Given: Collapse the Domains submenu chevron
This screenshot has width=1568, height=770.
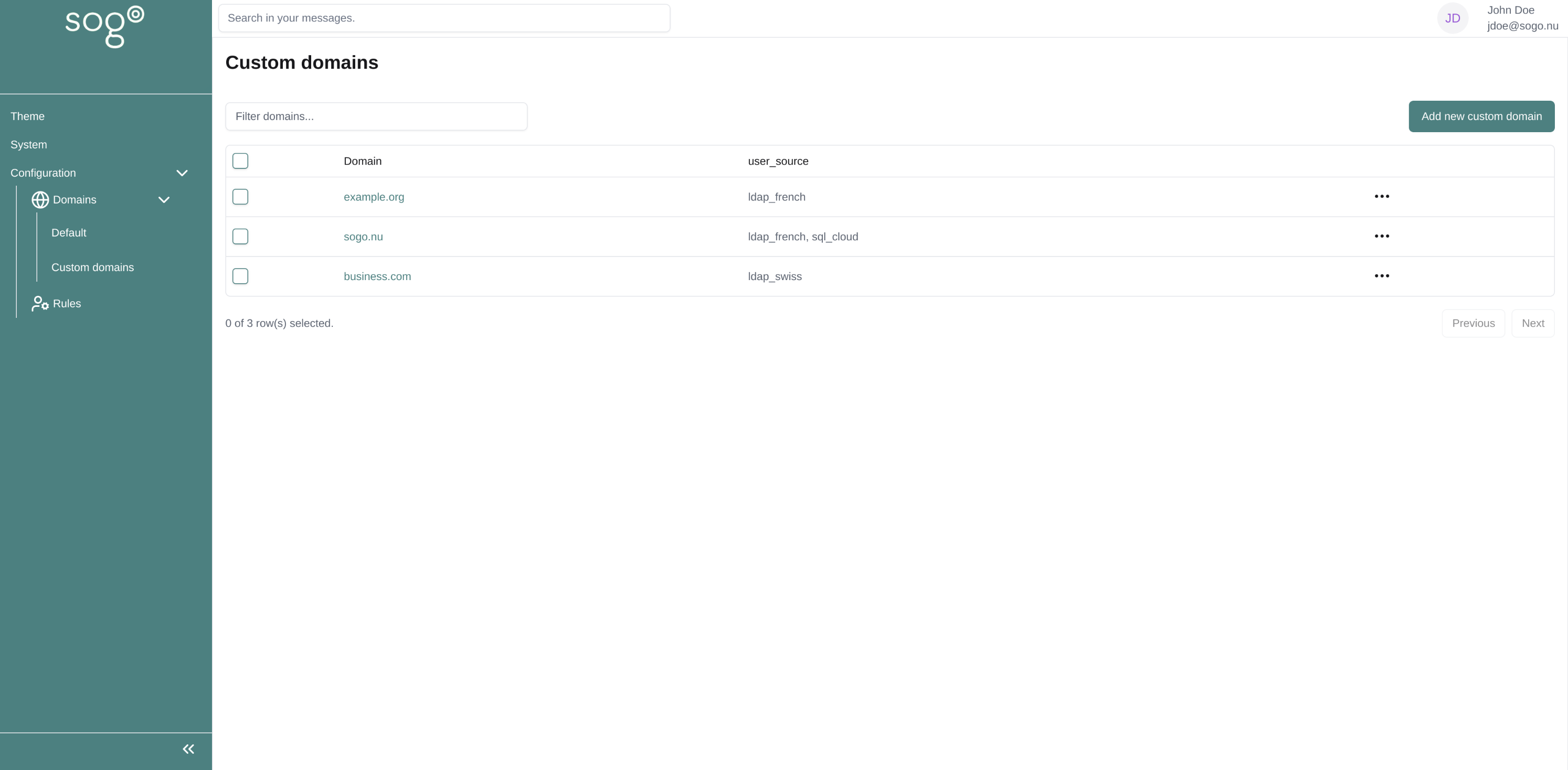Looking at the screenshot, I should 163,199.
